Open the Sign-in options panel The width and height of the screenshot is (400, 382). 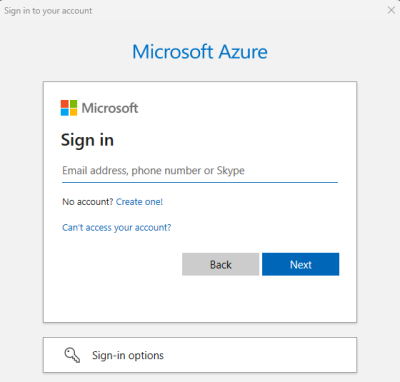pos(200,355)
